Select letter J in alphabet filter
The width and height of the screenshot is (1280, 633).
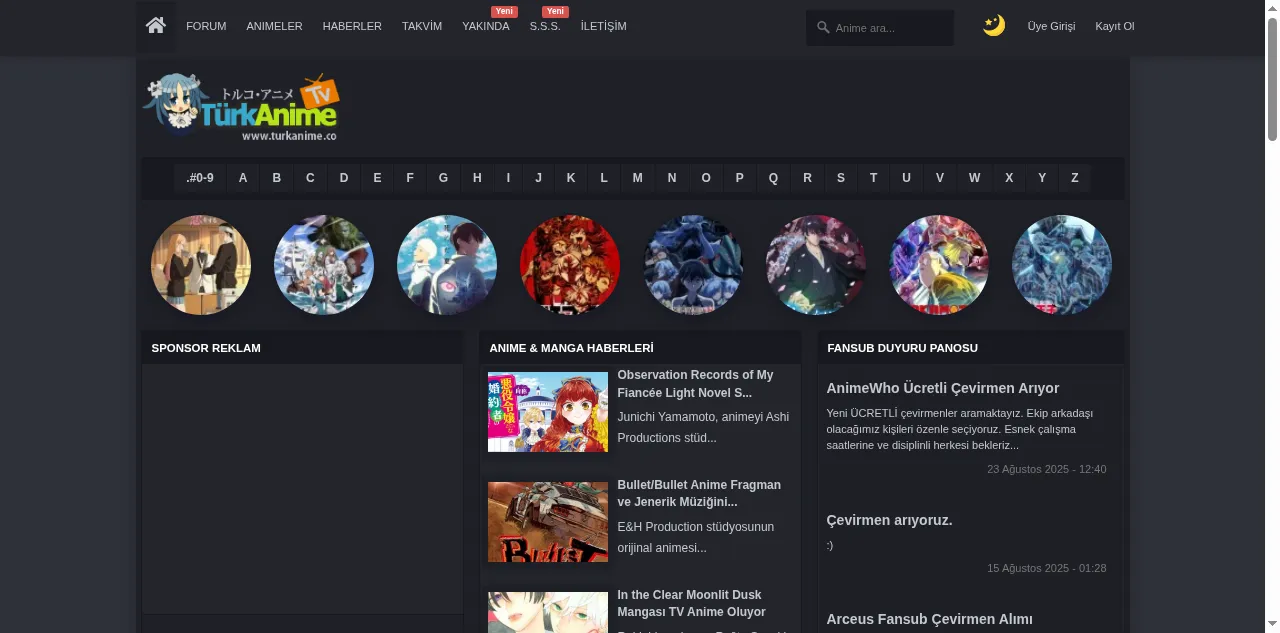click(538, 178)
